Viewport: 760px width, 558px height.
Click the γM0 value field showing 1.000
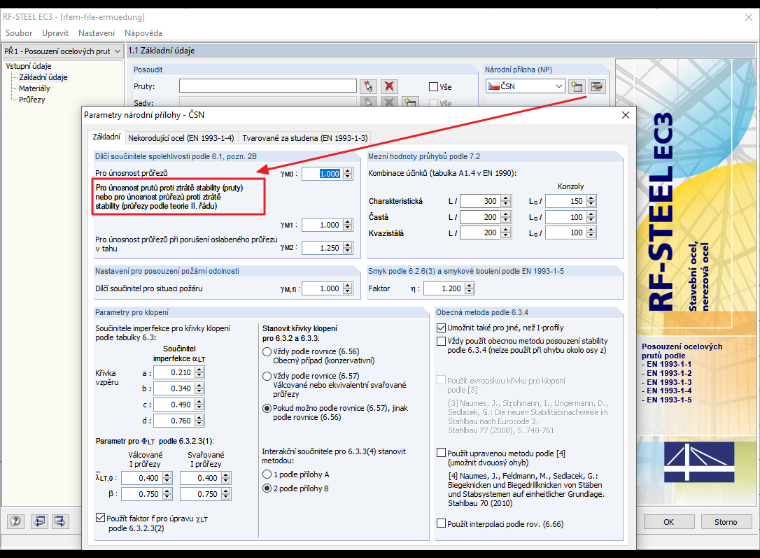click(x=322, y=174)
